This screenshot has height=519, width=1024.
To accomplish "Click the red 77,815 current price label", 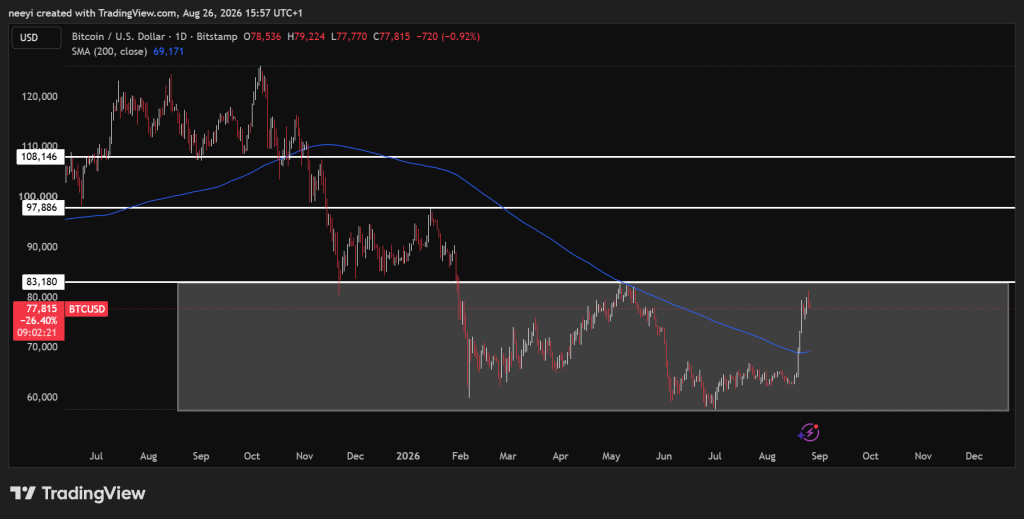I will pyautogui.click(x=41, y=309).
